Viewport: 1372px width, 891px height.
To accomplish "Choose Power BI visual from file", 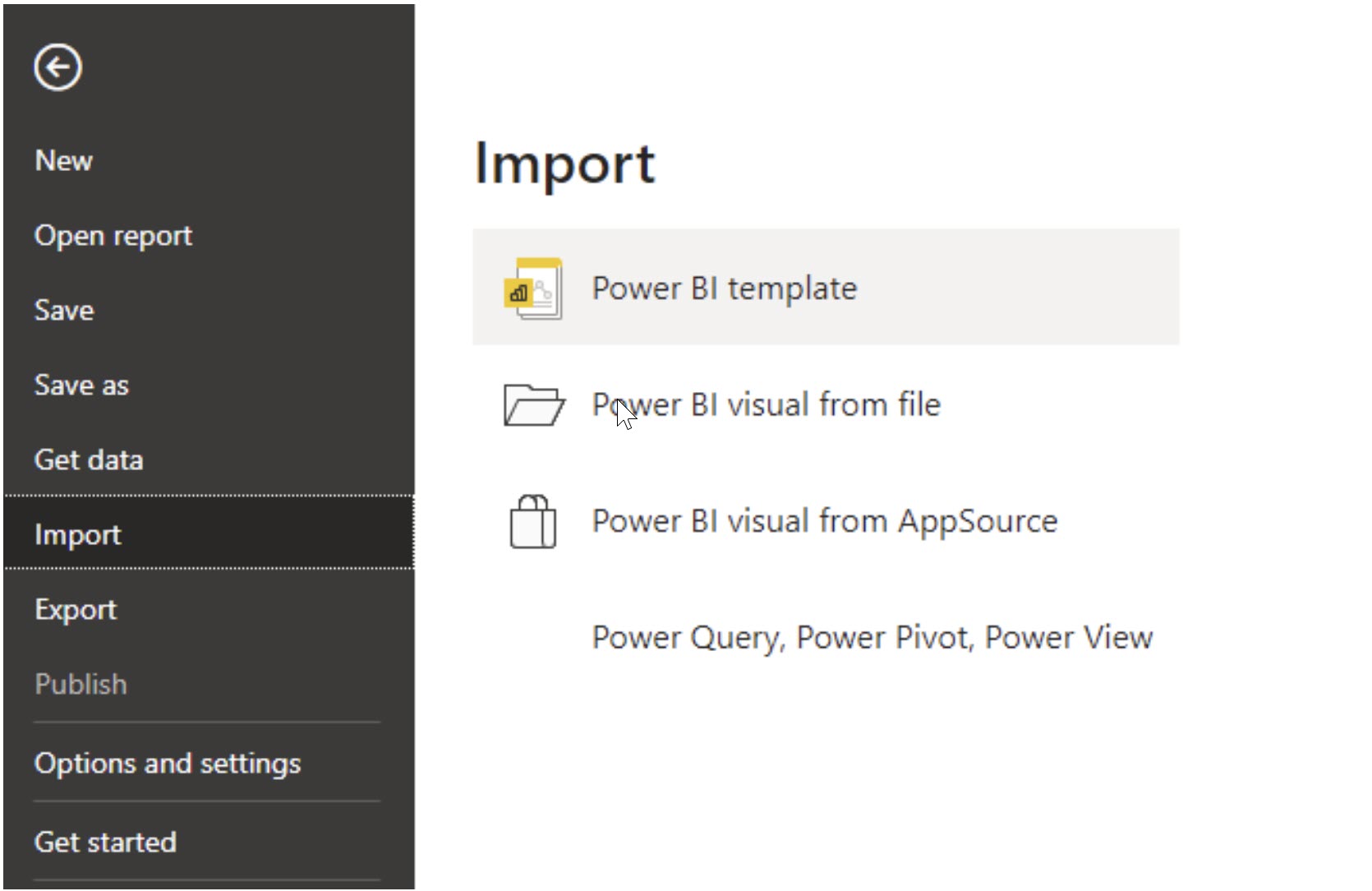I will pos(766,405).
